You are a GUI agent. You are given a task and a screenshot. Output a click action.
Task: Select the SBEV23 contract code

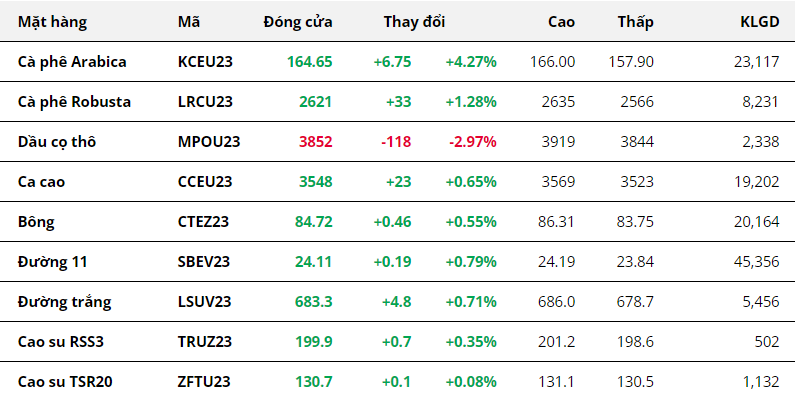coord(204,261)
